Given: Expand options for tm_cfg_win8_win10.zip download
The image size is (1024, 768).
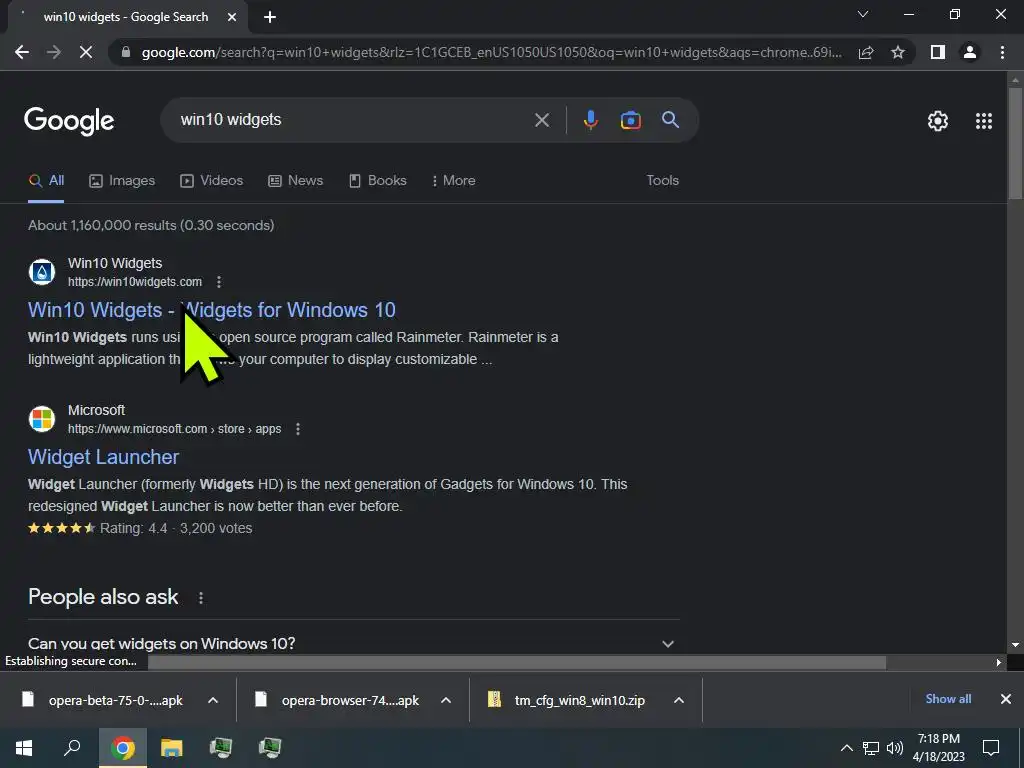Looking at the screenshot, I should (x=679, y=701).
